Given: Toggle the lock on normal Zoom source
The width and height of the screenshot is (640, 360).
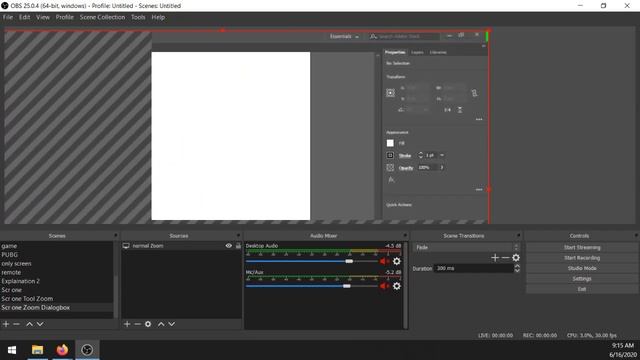Looking at the screenshot, I should point(238,246).
